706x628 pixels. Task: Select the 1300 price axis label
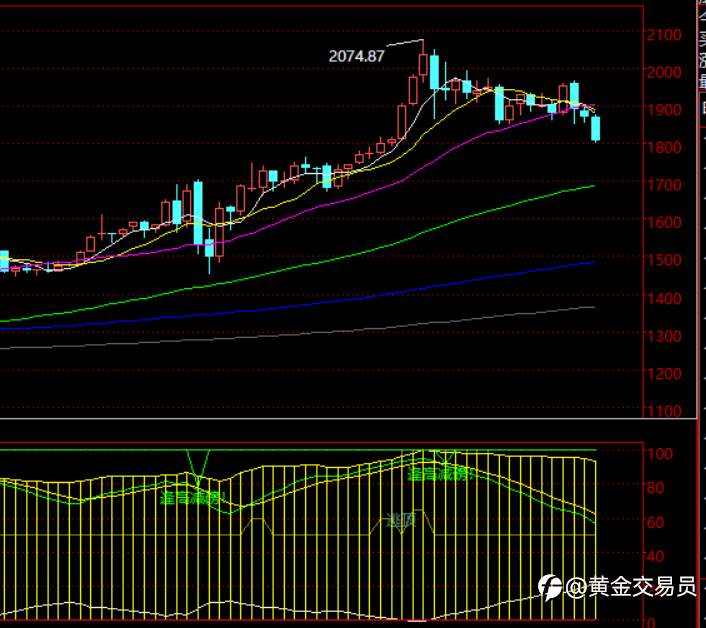[664, 336]
